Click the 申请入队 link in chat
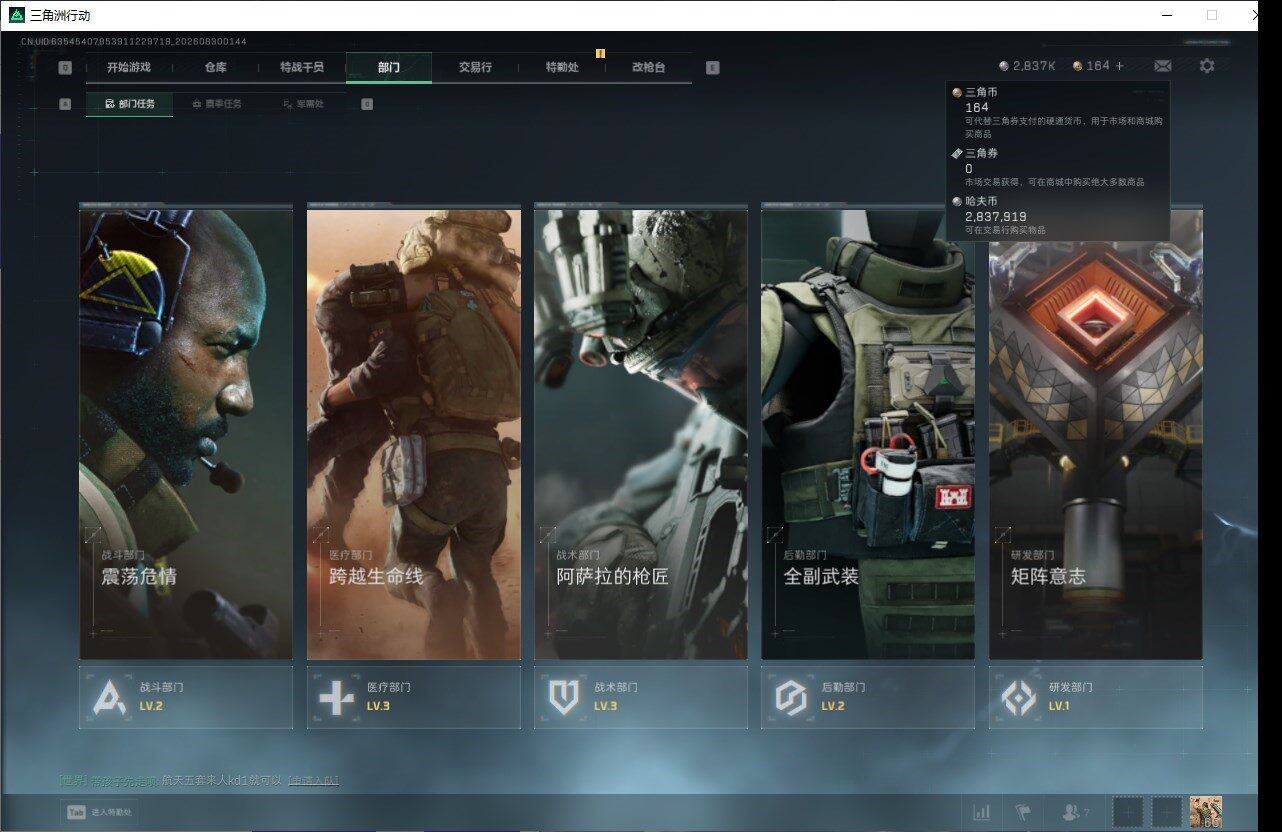Image resolution: width=1282 pixels, height=832 pixels. click(x=313, y=780)
